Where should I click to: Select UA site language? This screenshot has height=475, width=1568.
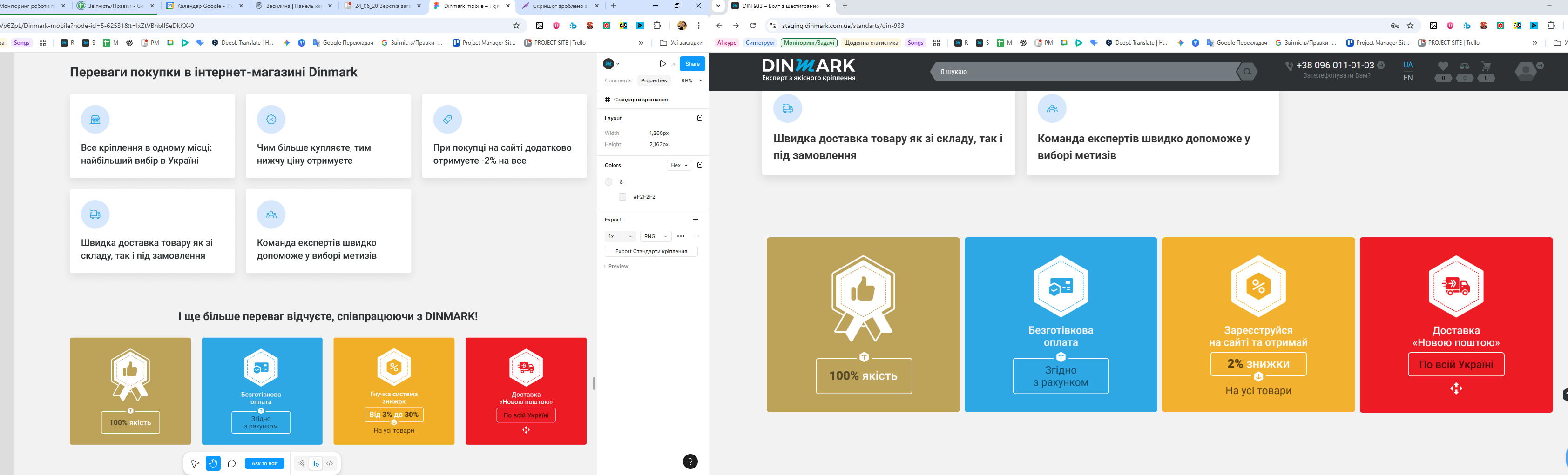1408,65
